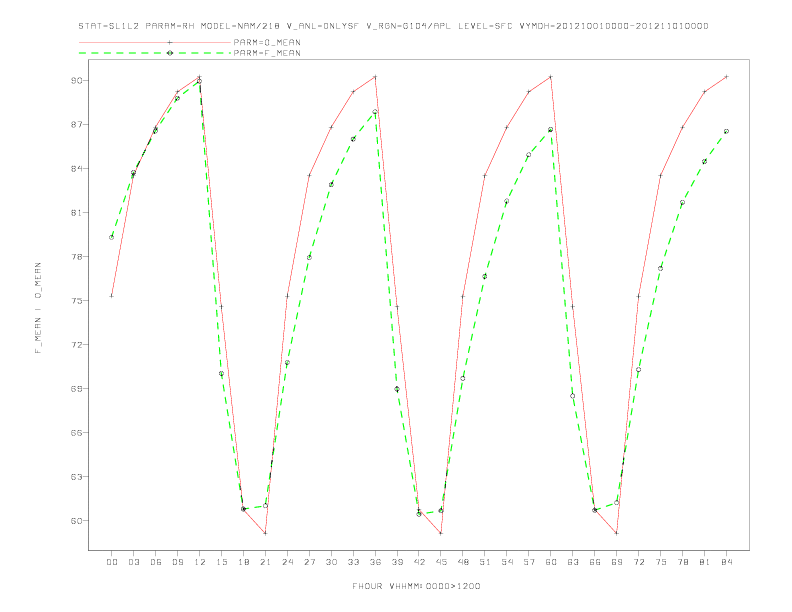
Task: Click forecast hour 24 on horizontal axis
Action: click(x=287, y=562)
